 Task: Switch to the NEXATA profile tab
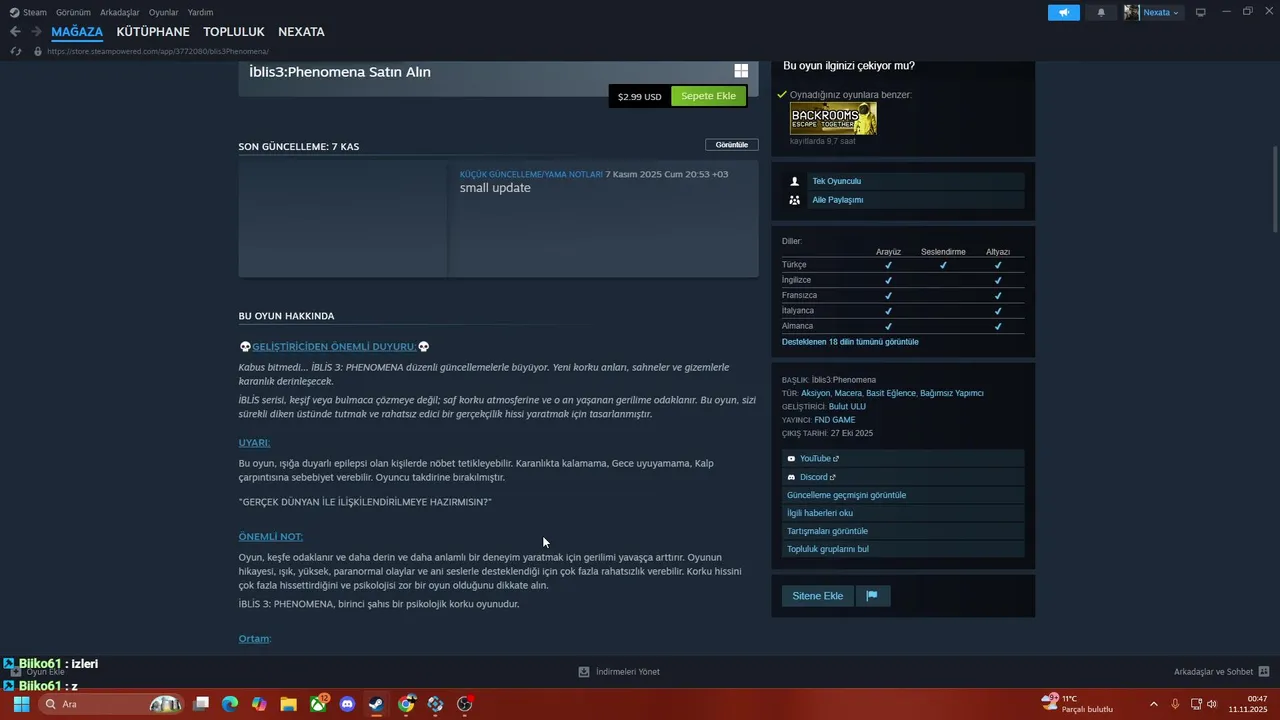(x=301, y=32)
